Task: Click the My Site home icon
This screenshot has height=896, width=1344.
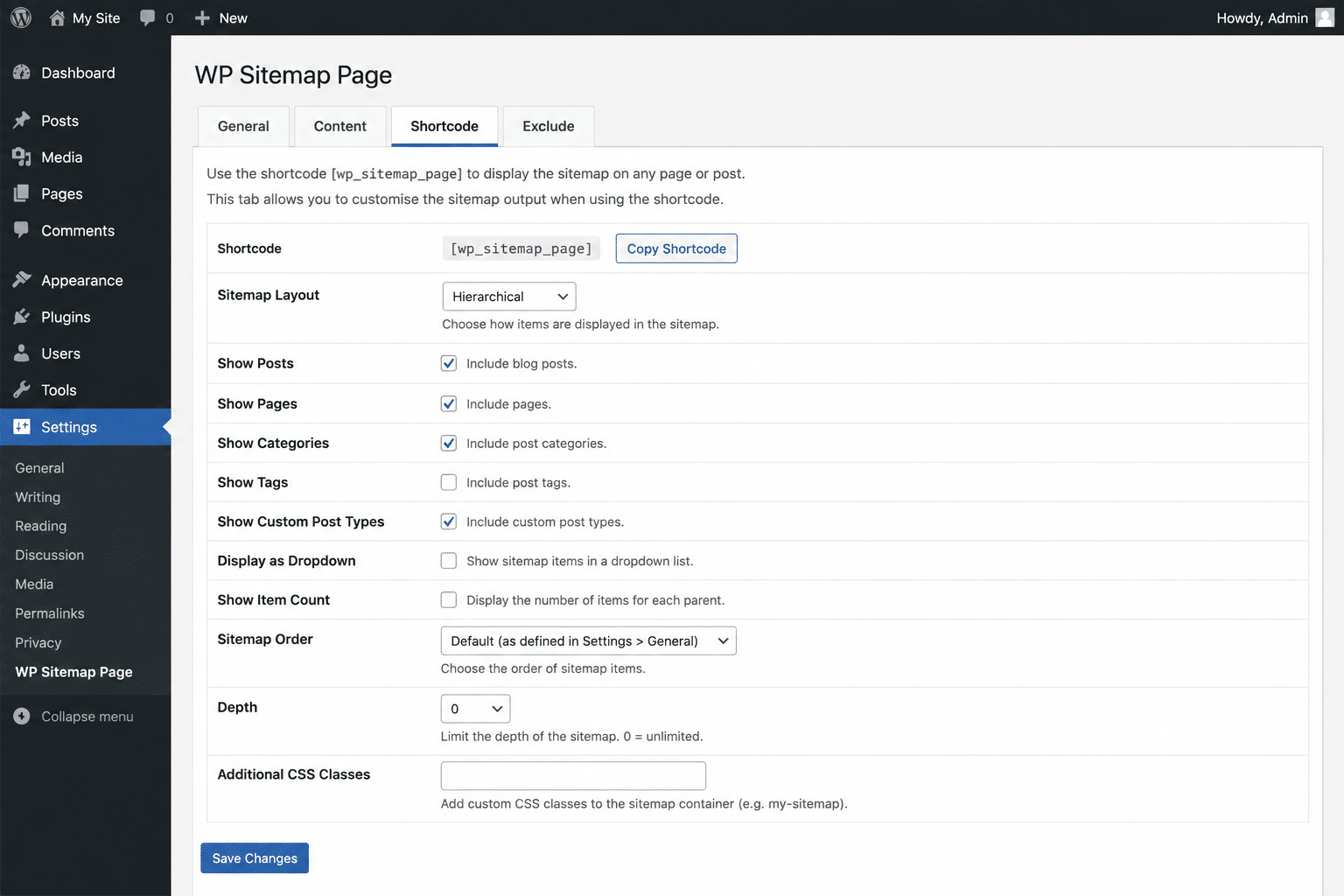Action: point(57,17)
